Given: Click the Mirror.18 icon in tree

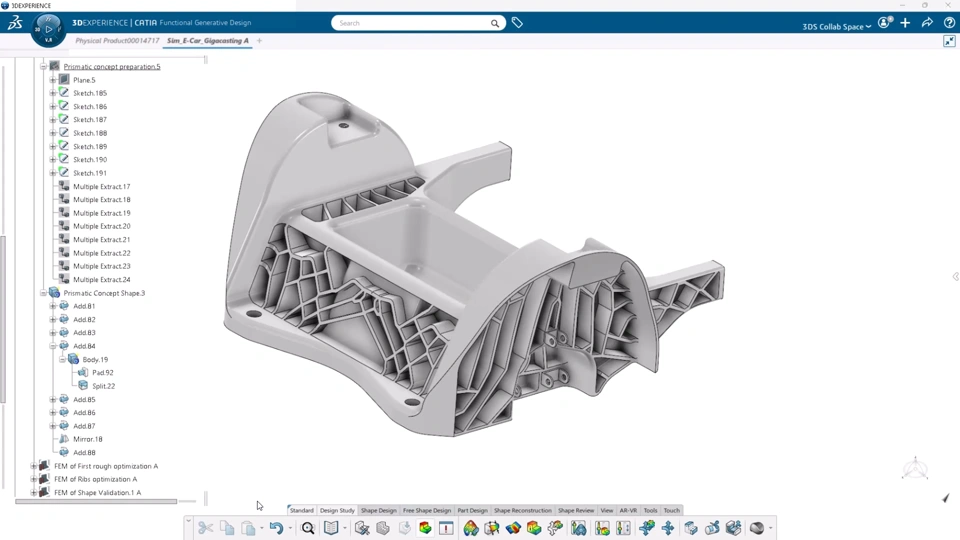Looking at the screenshot, I should (x=64, y=439).
